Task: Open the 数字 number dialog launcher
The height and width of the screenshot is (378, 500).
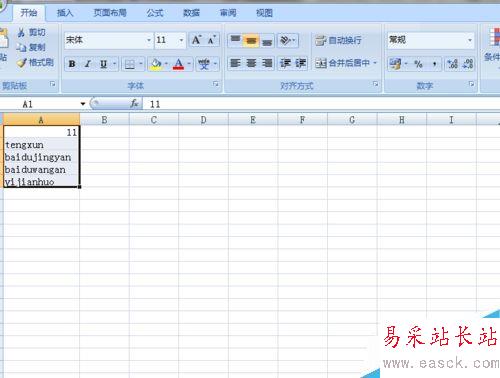Action: (471, 84)
